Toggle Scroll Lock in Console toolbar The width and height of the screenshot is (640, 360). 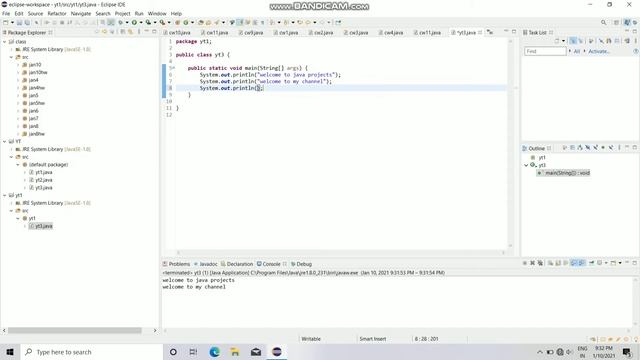point(558,263)
